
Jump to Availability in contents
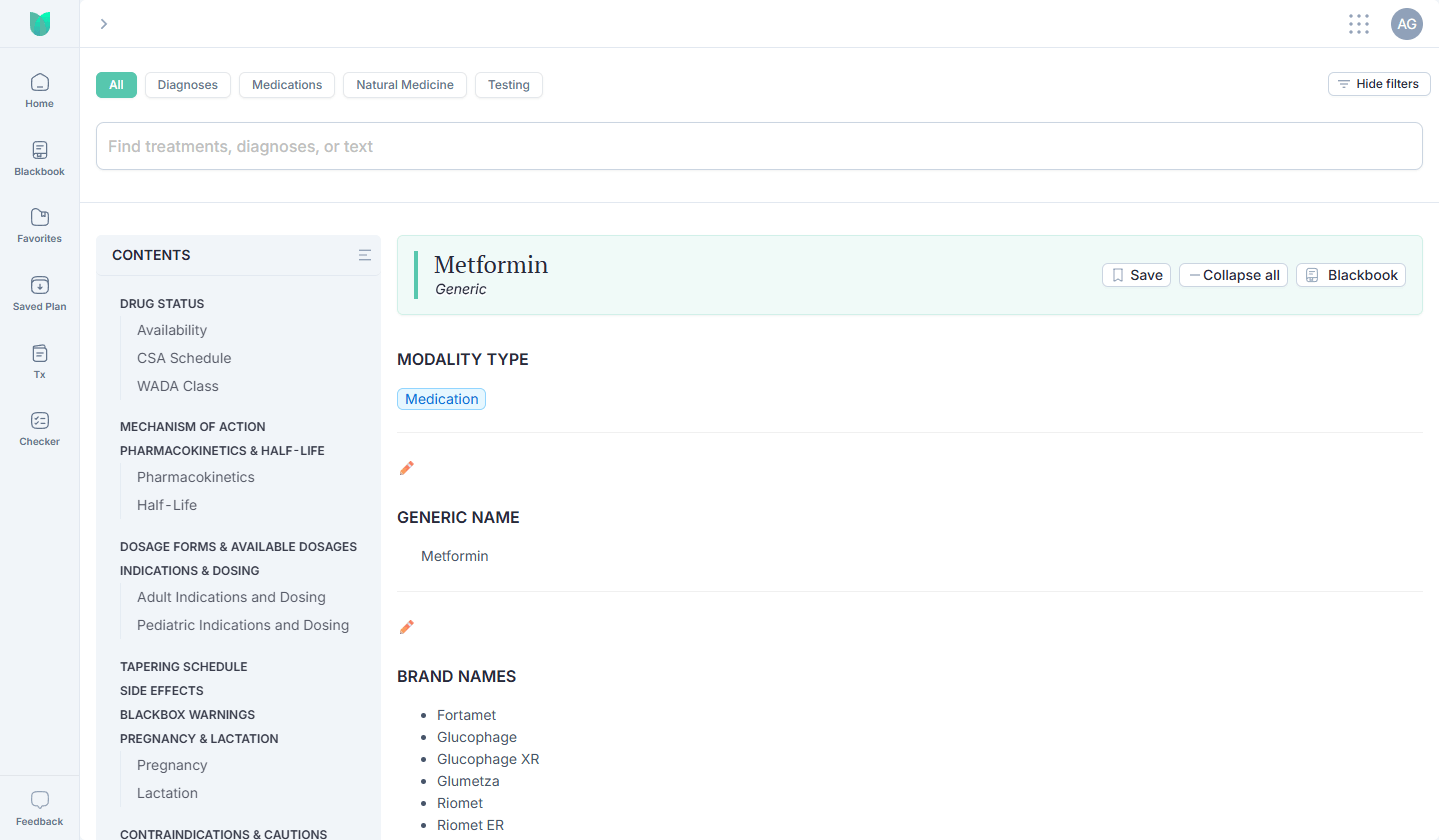pyautogui.click(x=172, y=330)
